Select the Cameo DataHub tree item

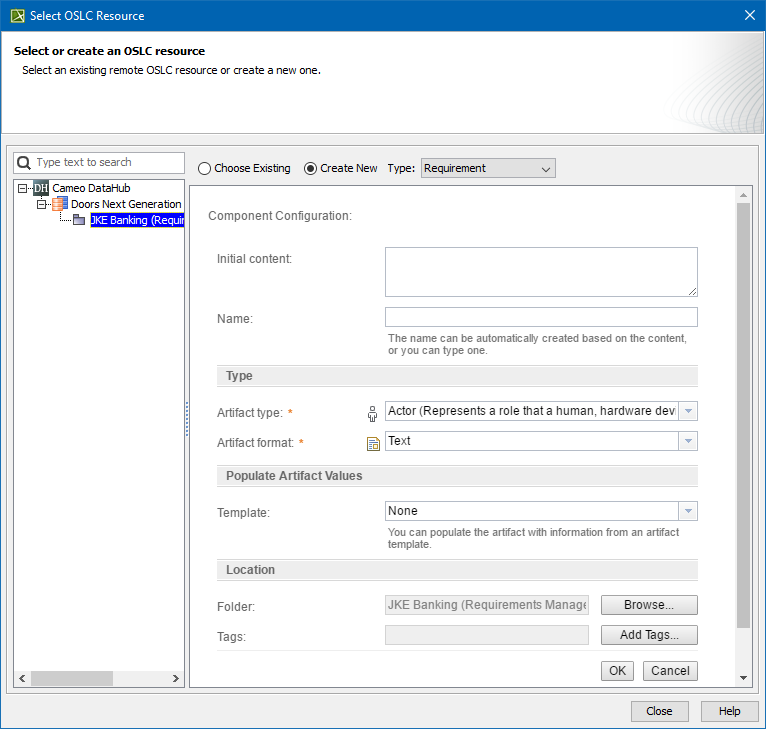[x=91, y=188]
